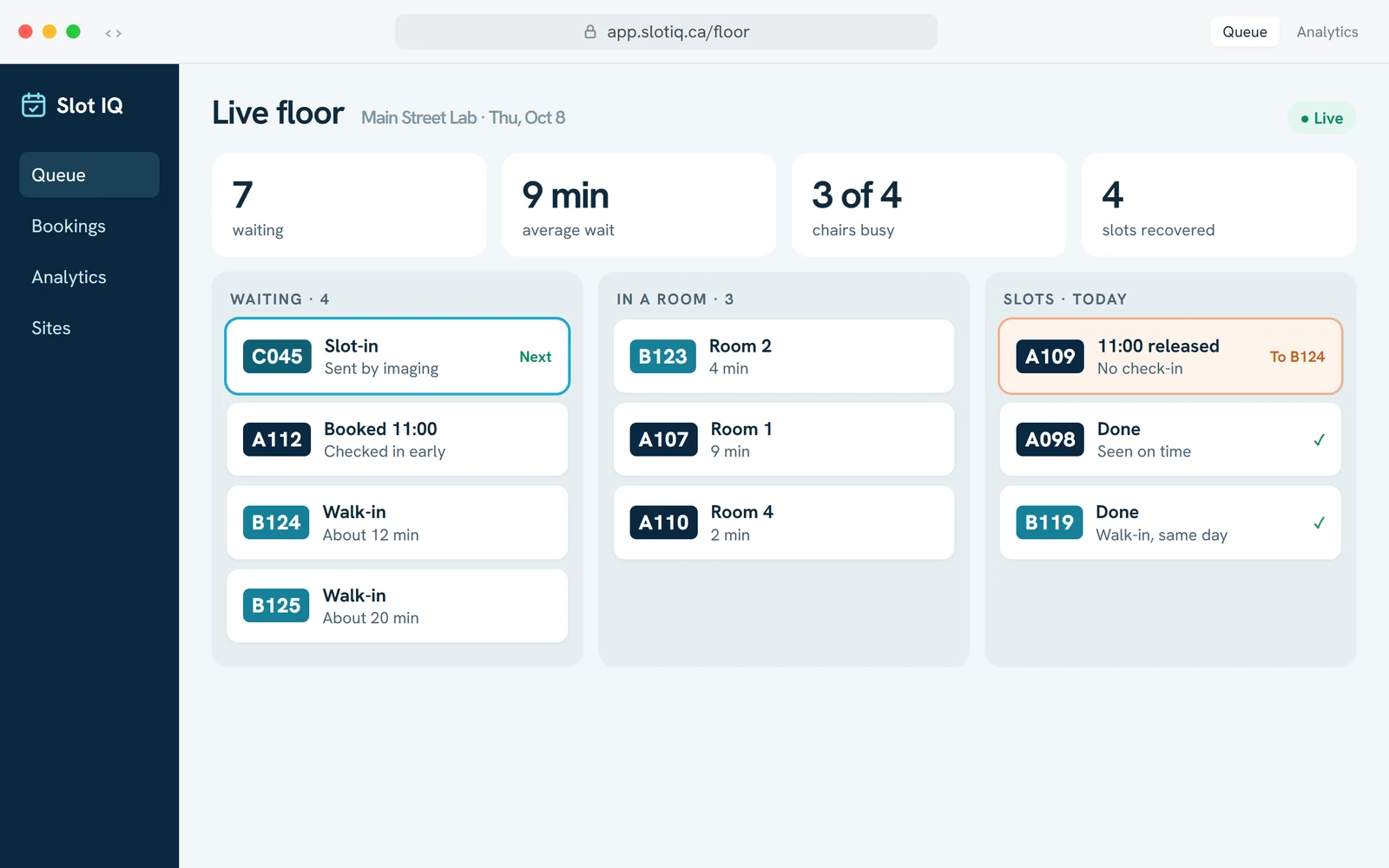Click the A109 ticket badge
This screenshot has height=868, width=1389.
coord(1050,357)
